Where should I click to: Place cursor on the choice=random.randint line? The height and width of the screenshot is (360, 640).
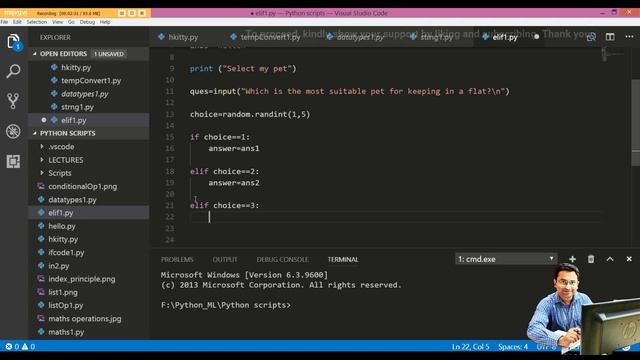pyautogui.click(x=250, y=114)
